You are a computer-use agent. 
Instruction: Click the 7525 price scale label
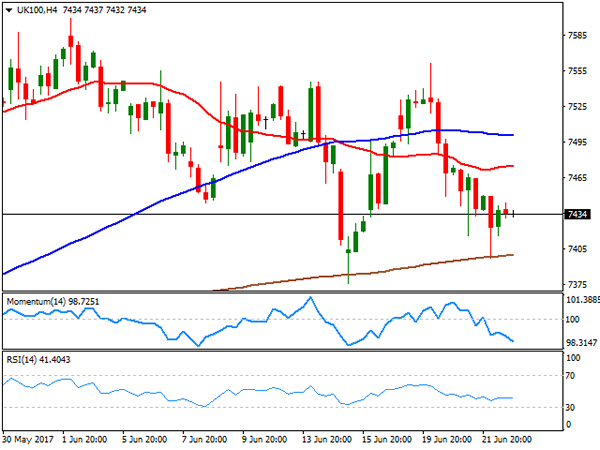pos(577,107)
